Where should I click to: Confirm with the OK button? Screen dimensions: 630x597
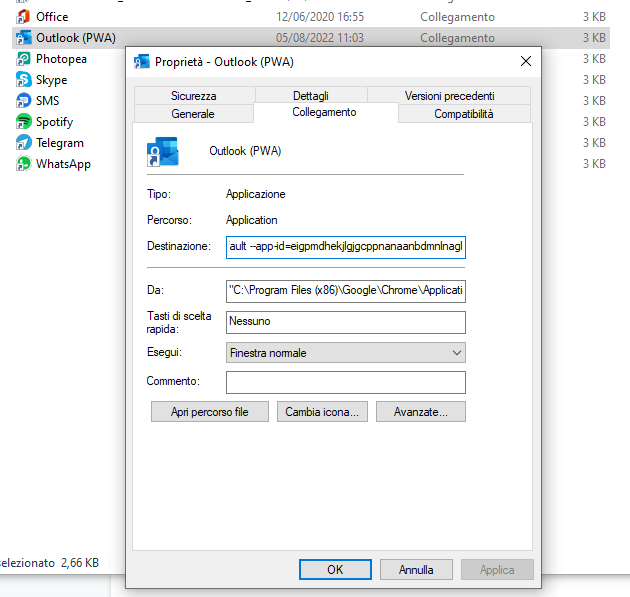point(335,569)
